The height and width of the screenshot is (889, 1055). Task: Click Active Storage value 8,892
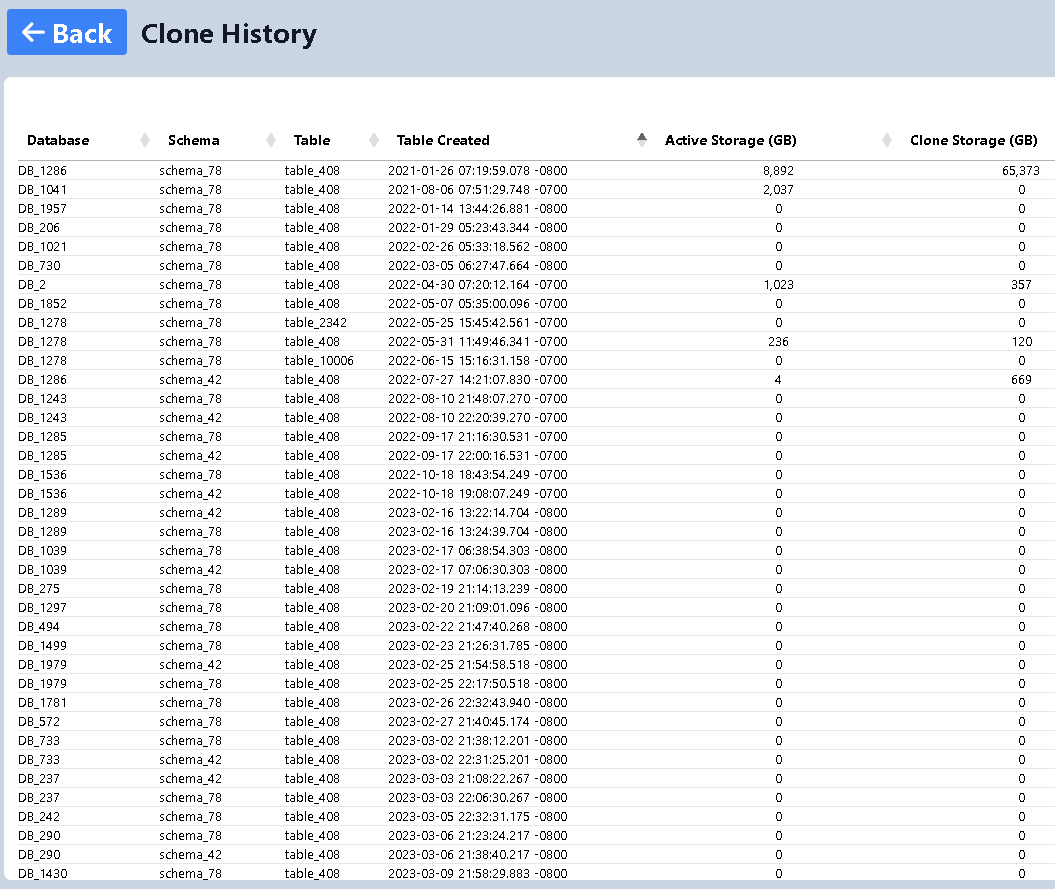(778, 171)
